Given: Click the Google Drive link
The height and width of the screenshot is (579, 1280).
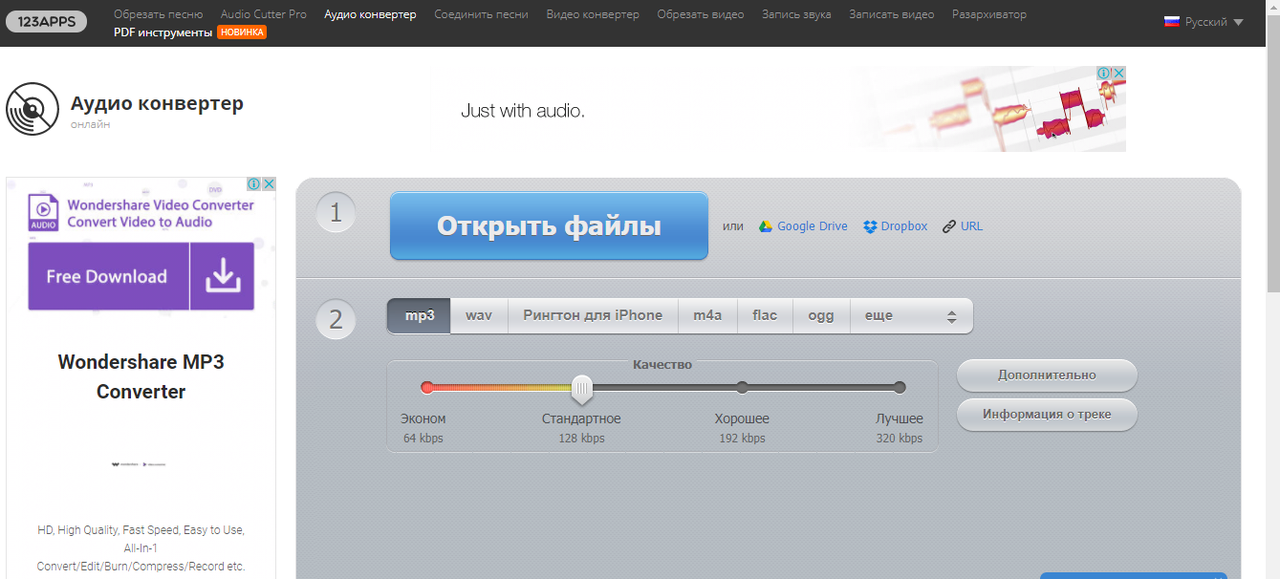Looking at the screenshot, I should 812,226.
